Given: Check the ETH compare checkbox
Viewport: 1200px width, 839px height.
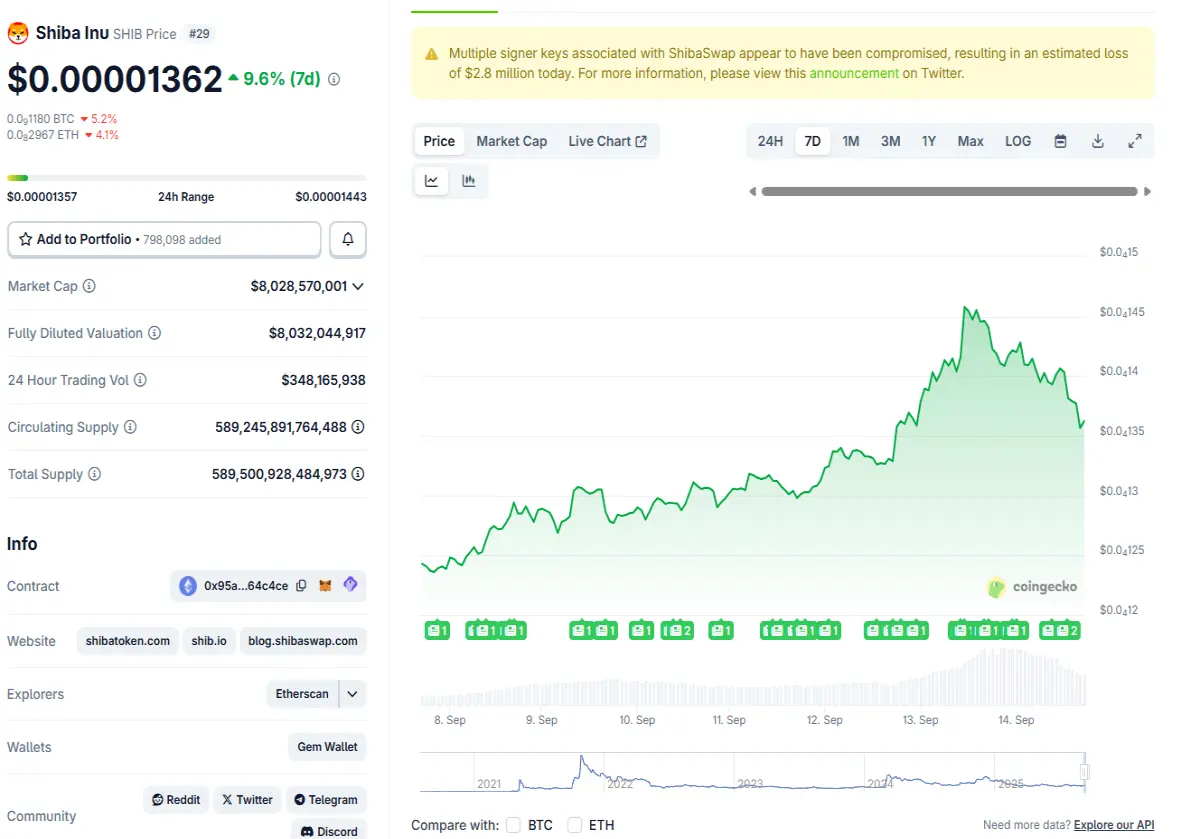Looking at the screenshot, I should [575, 825].
